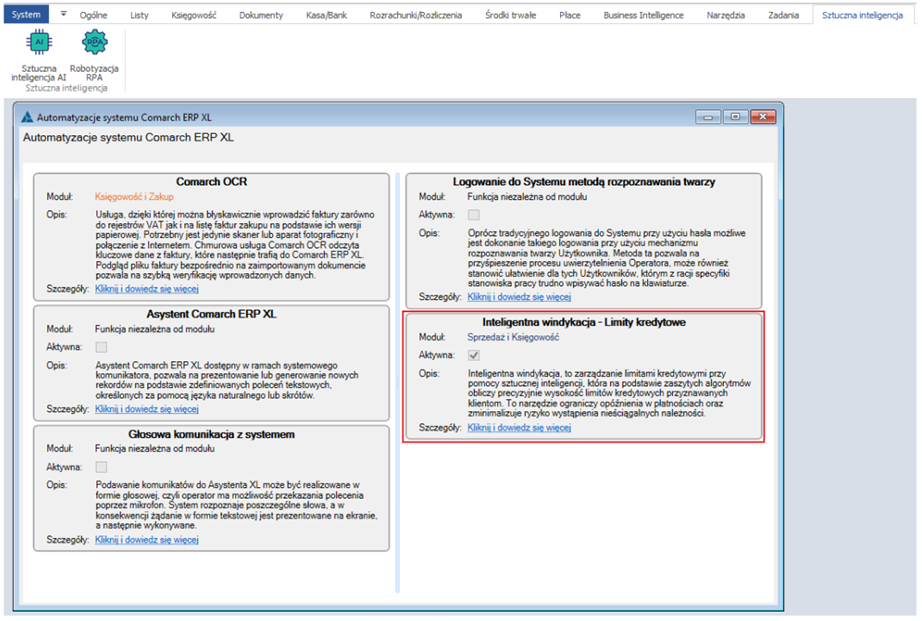Uncheck Aktywna for Inteligentna windykacja
The width and height of the screenshot is (922, 621).
click(x=474, y=355)
